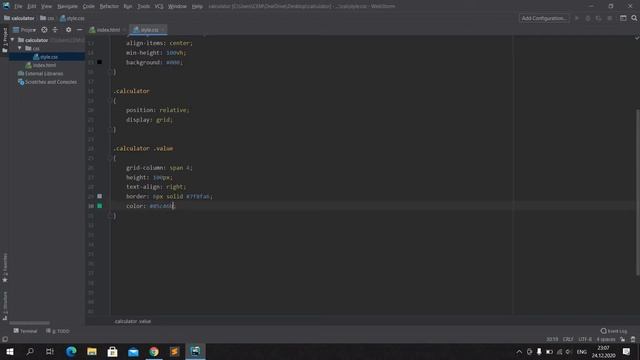Open Project panel settings gear
Viewport: 640px width, 360px height.
[x=68, y=30]
